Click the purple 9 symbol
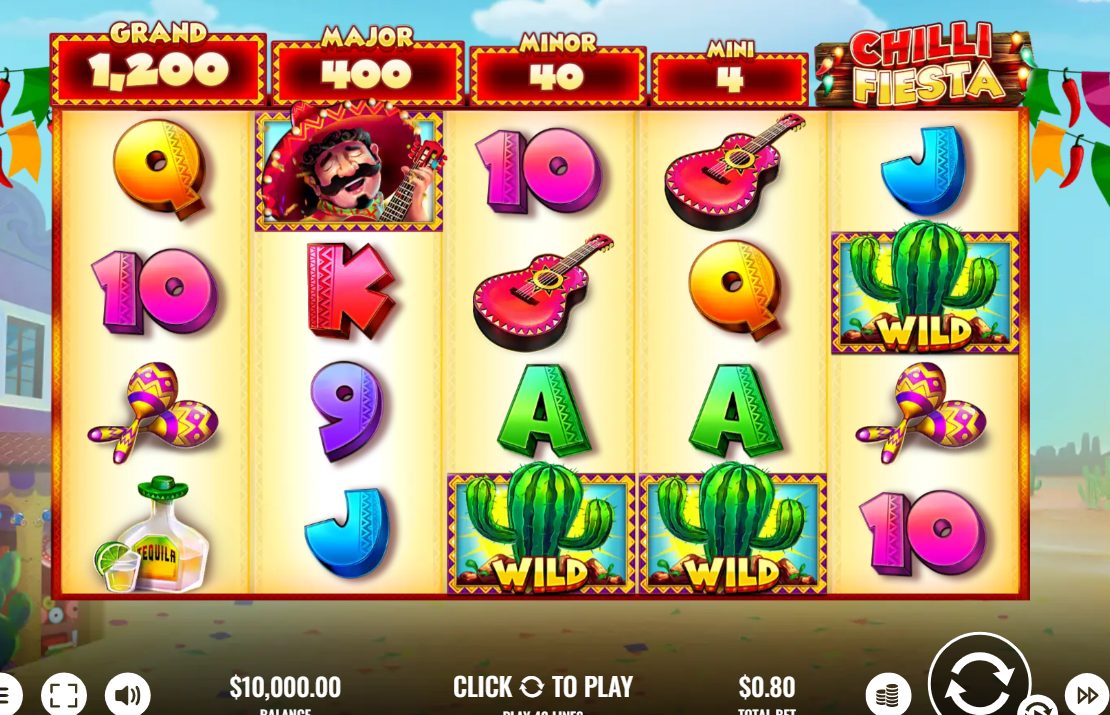Viewport: 1110px width, 715px height. (x=346, y=410)
